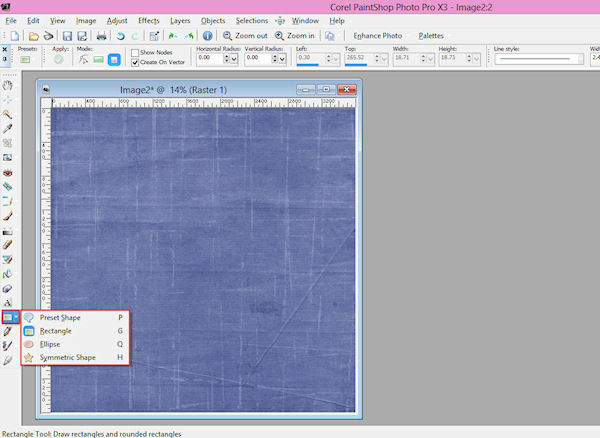Click the Resize icon in toolbar
This screenshot has width=600, height=438.
(154, 36)
